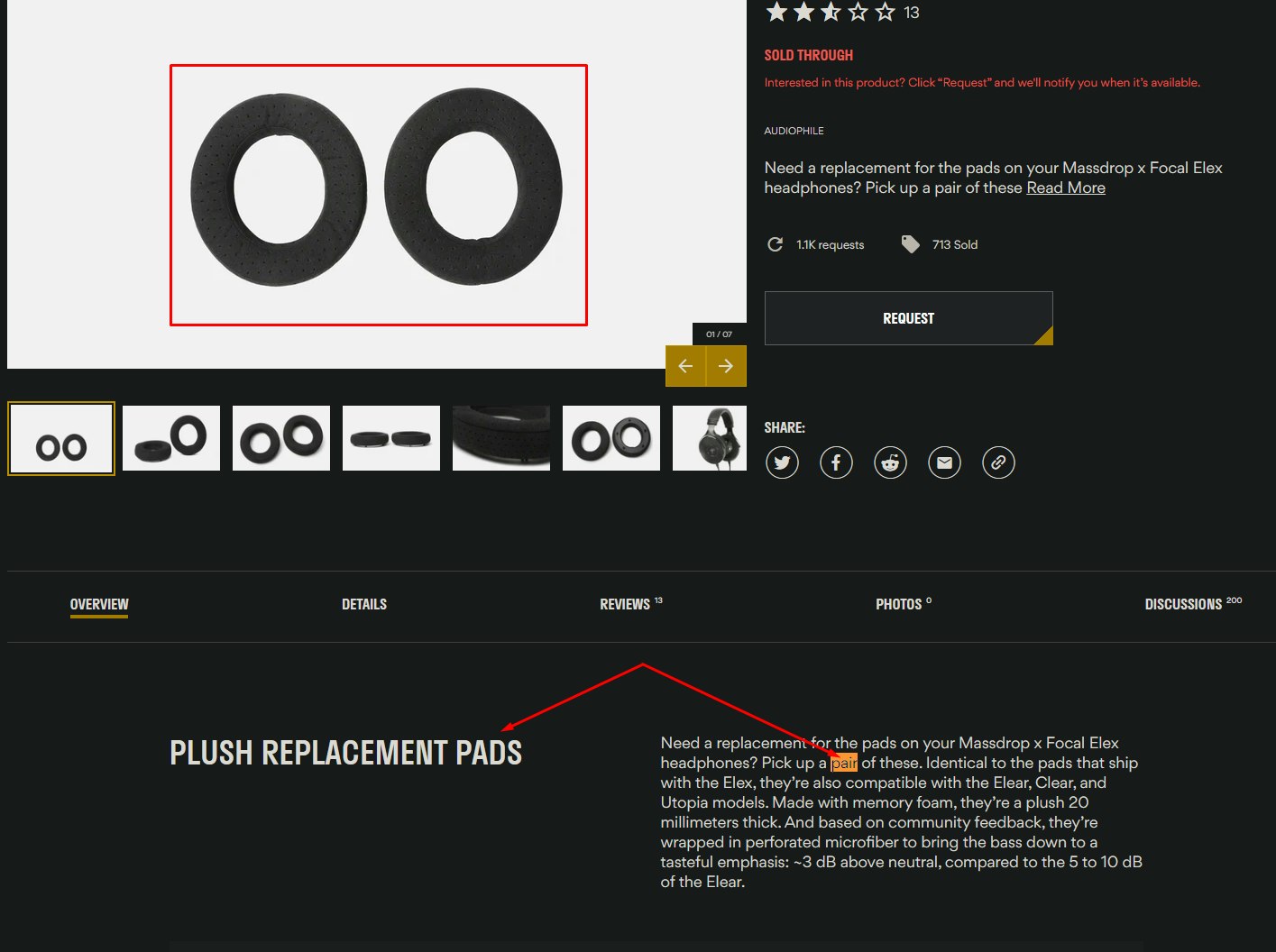The width and height of the screenshot is (1276, 952).
Task: Share product via email icon
Action: point(944,463)
